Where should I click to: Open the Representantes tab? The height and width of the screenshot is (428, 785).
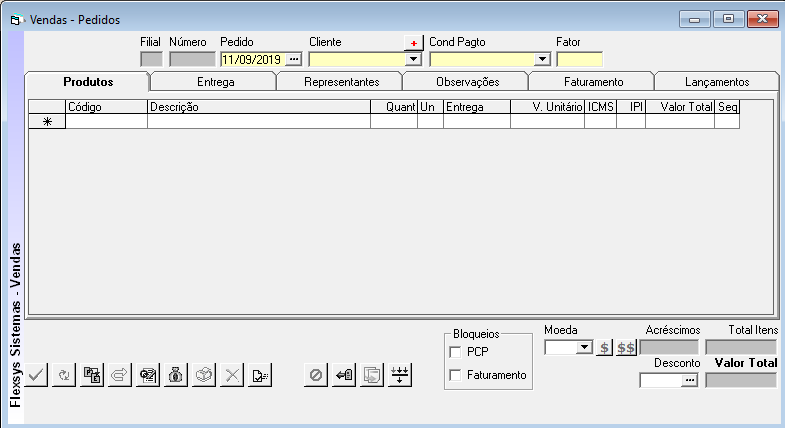coord(339,82)
